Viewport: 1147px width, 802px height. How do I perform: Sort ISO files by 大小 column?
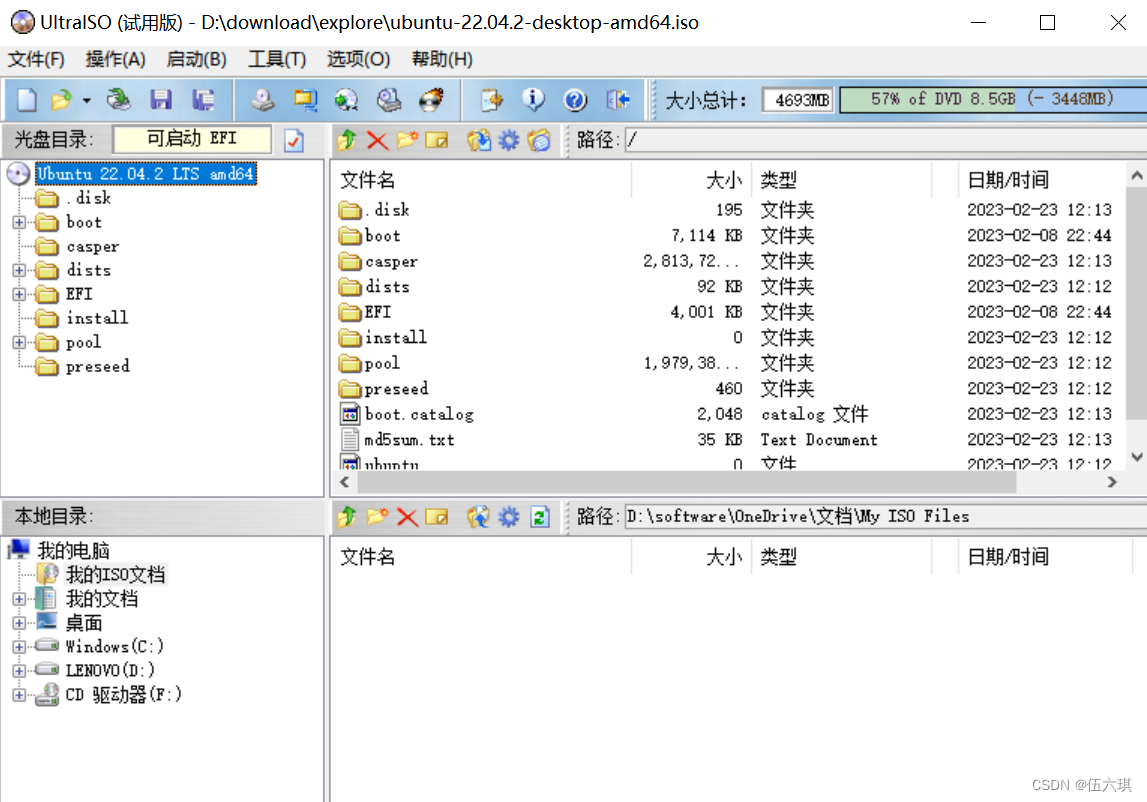point(691,180)
